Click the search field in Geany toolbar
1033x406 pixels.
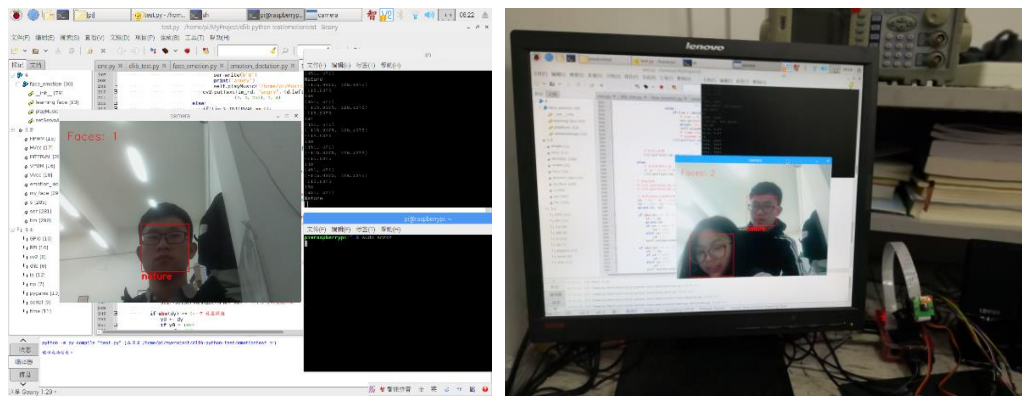tap(247, 51)
